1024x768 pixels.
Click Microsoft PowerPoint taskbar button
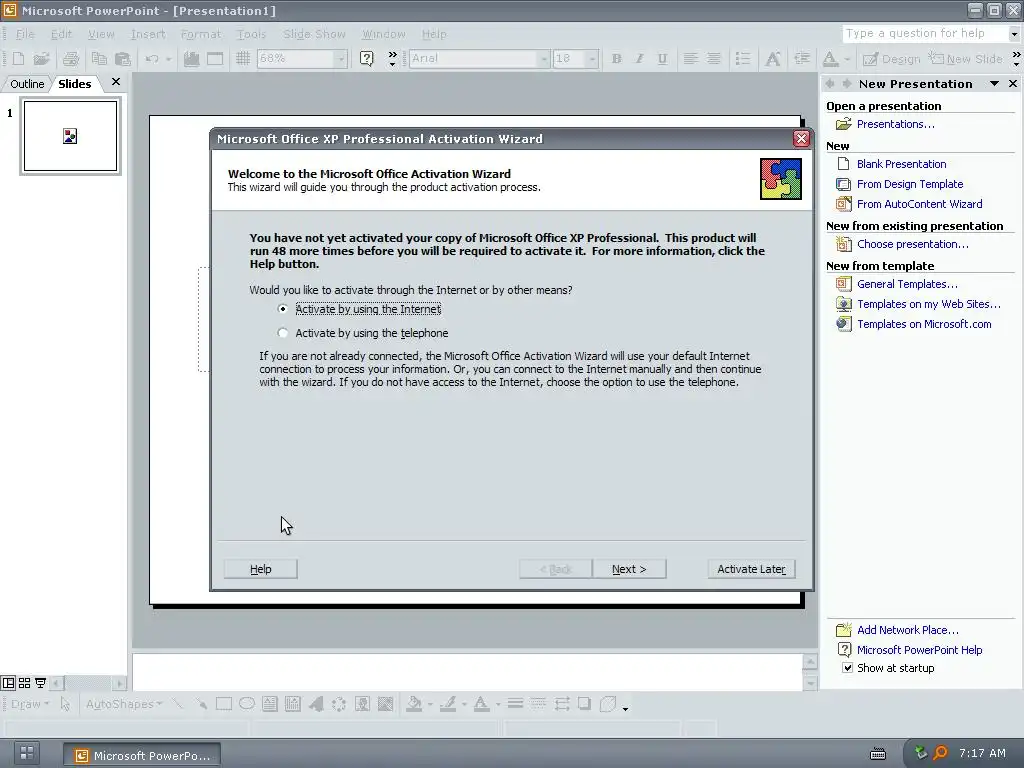coord(142,756)
